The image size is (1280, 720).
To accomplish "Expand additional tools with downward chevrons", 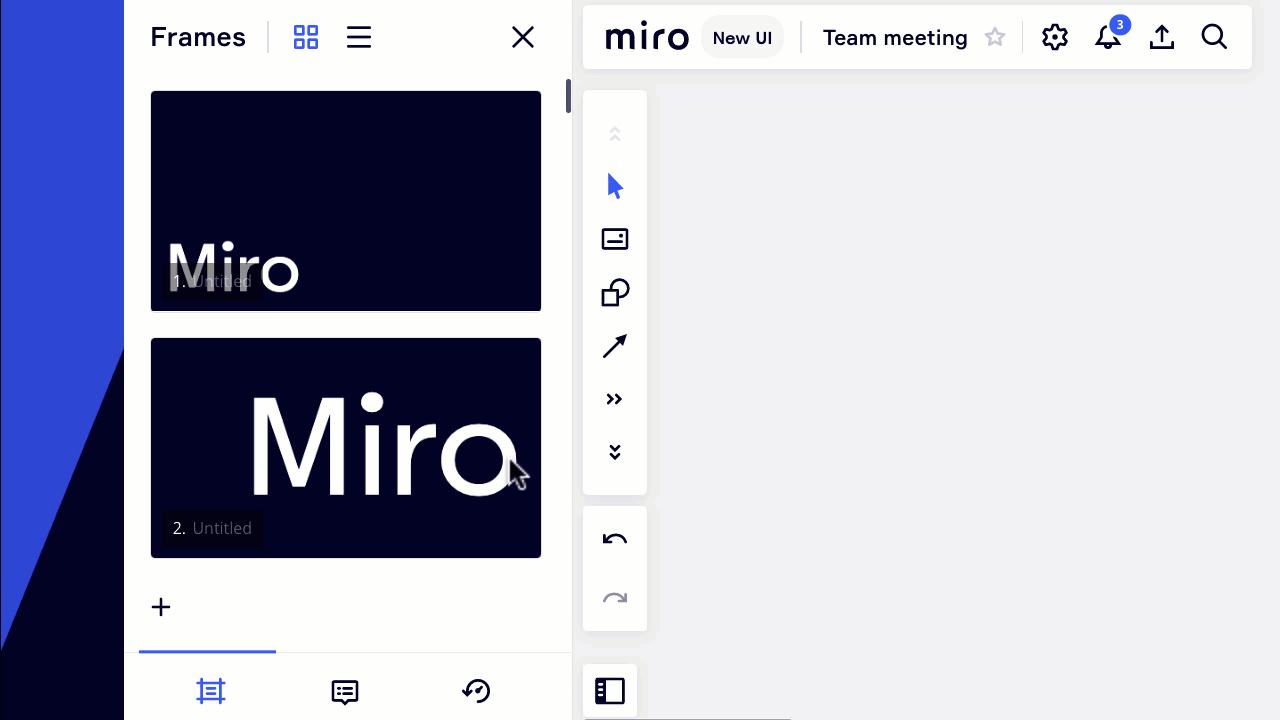I will (614, 451).
